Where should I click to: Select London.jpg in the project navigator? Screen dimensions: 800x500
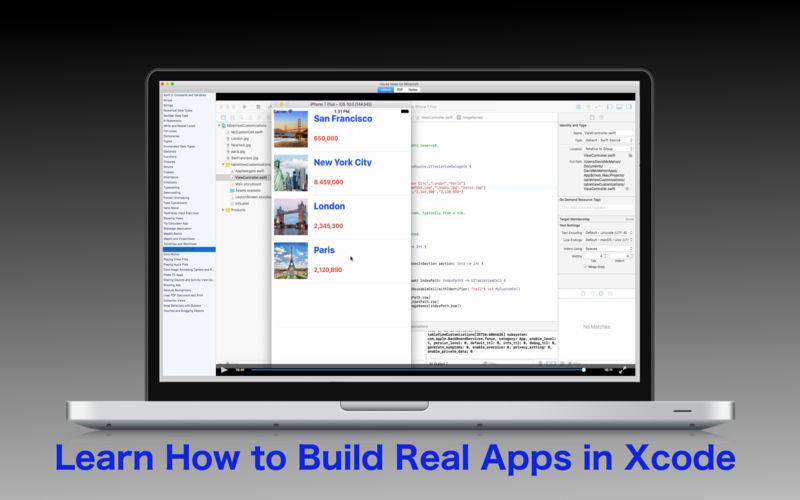click(x=239, y=138)
